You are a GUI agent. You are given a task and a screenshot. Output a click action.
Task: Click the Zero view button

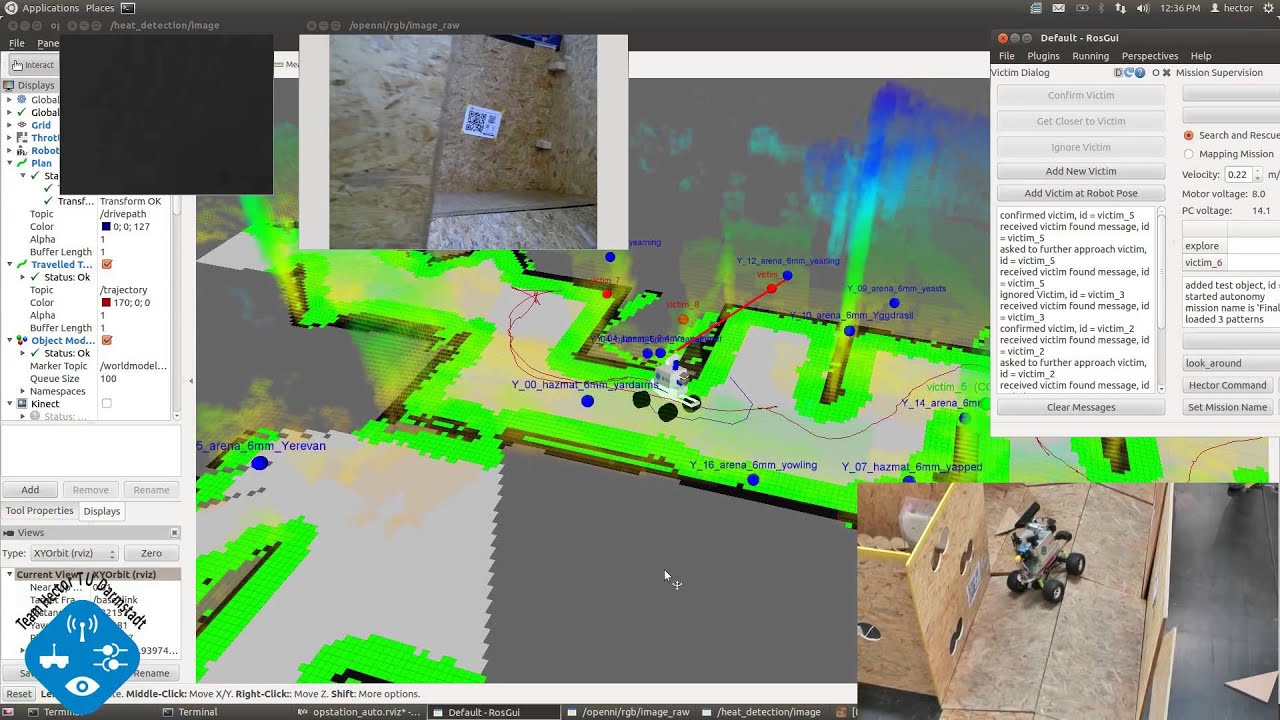[151, 553]
